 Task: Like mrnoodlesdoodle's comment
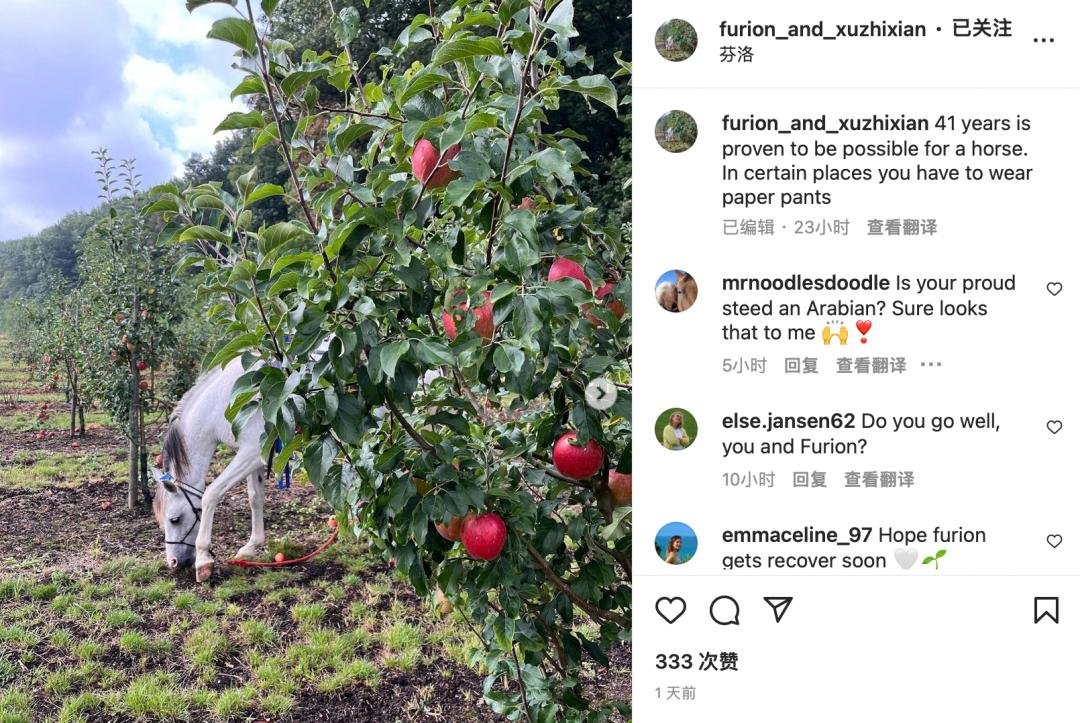1054,289
